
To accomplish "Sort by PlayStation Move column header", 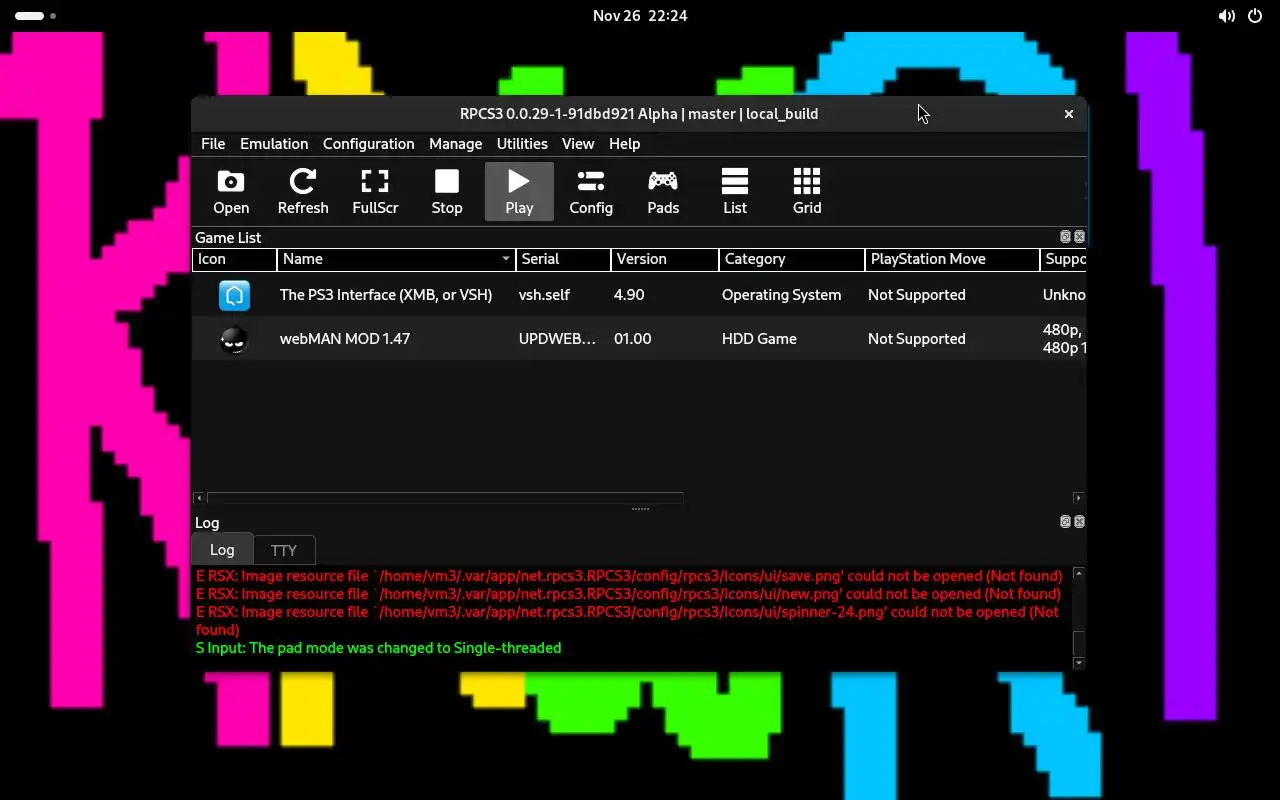I will [952, 259].
